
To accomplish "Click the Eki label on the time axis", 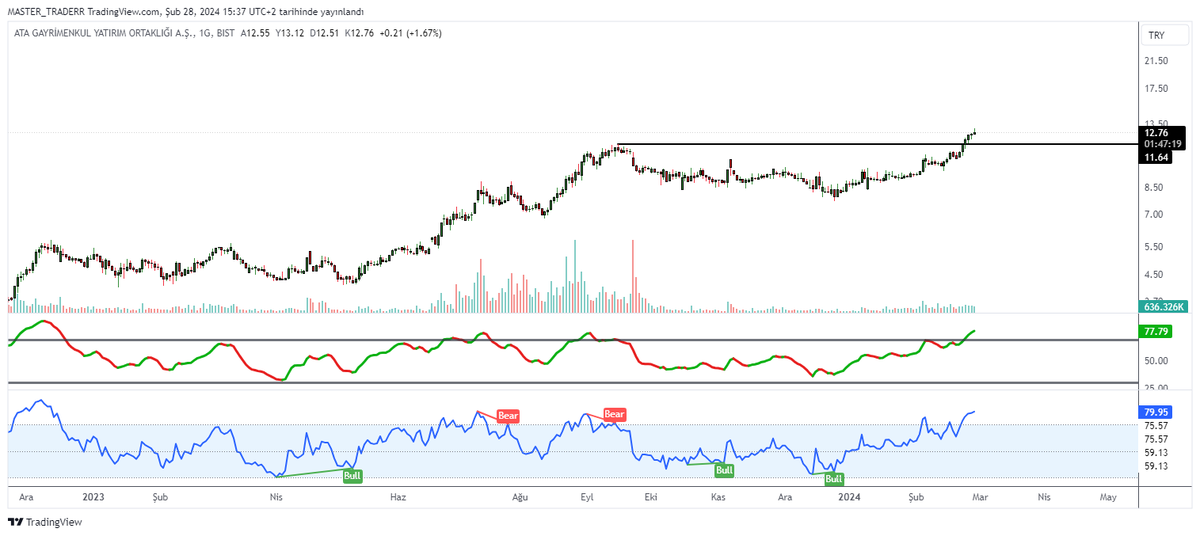I will click(x=650, y=497).
